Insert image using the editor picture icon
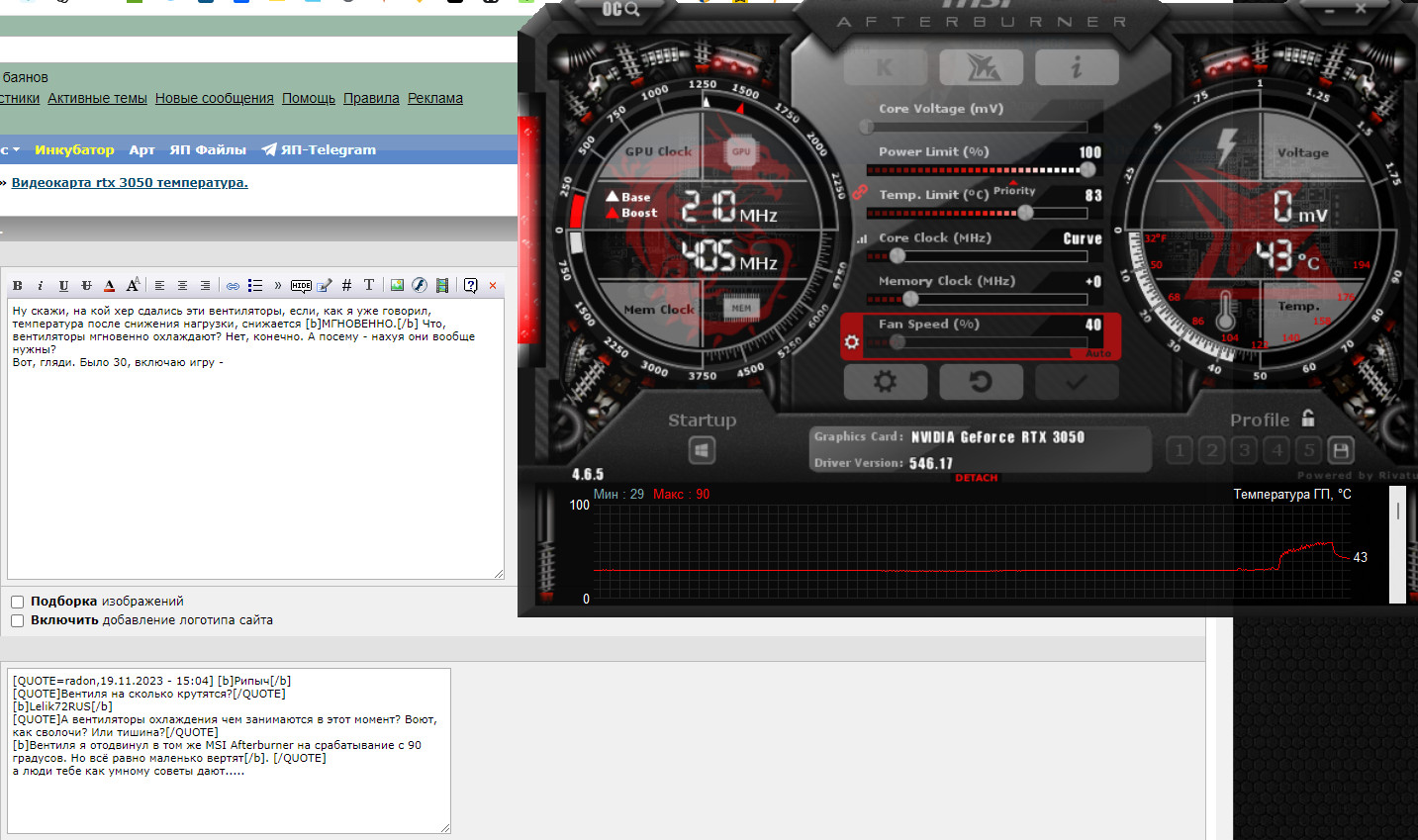1418x840 pixels. click(x=397, y=285)
